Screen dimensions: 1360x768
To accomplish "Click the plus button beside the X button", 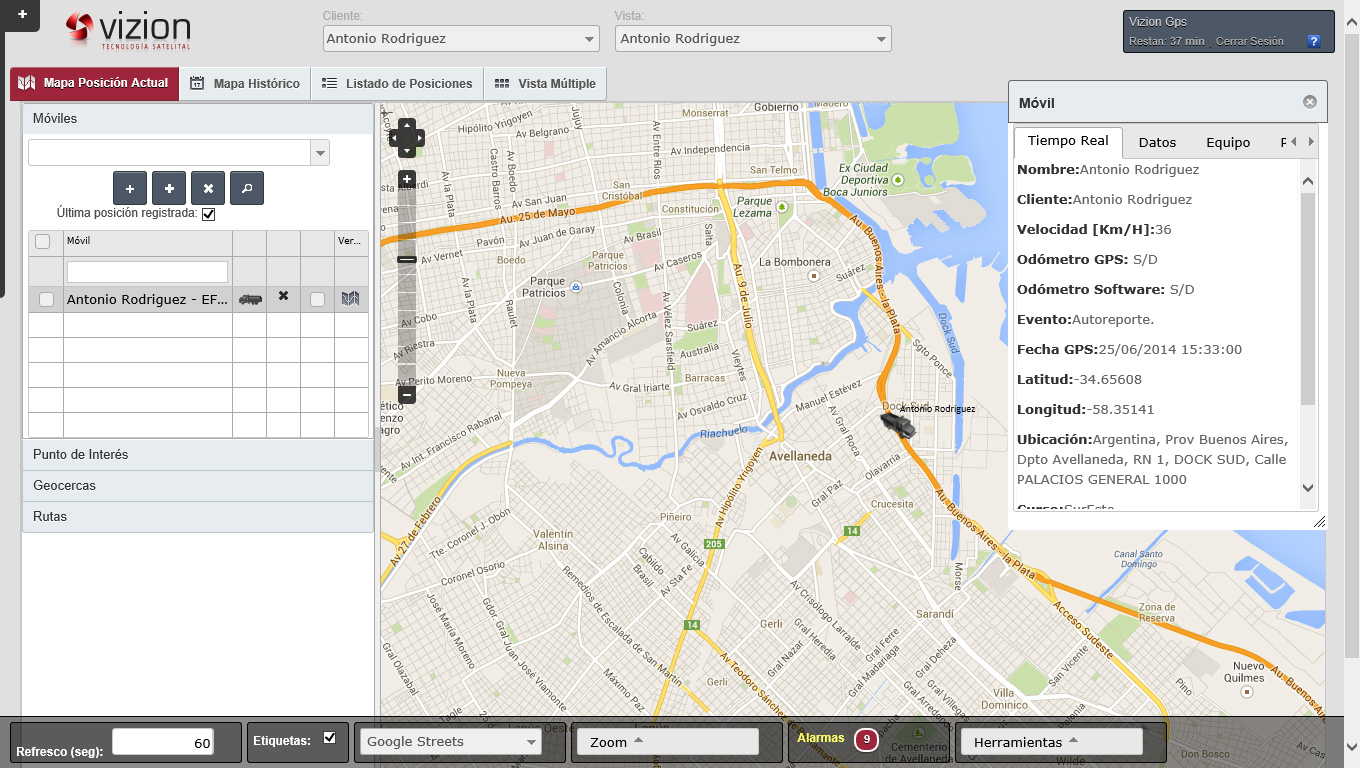I will [x=169, y=188].
